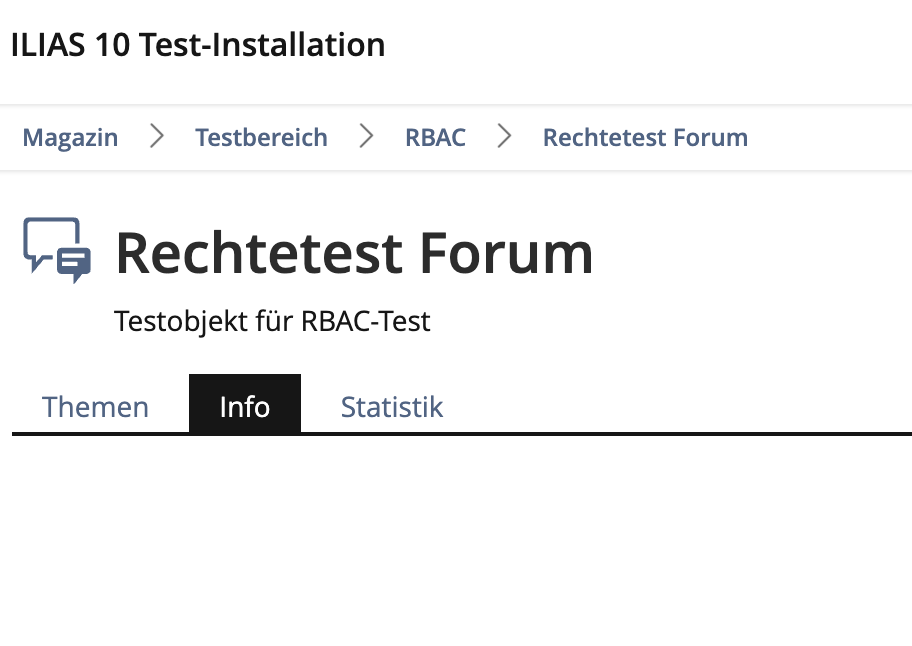Click the large Rechtetest Forum page heading

point(354,253)
